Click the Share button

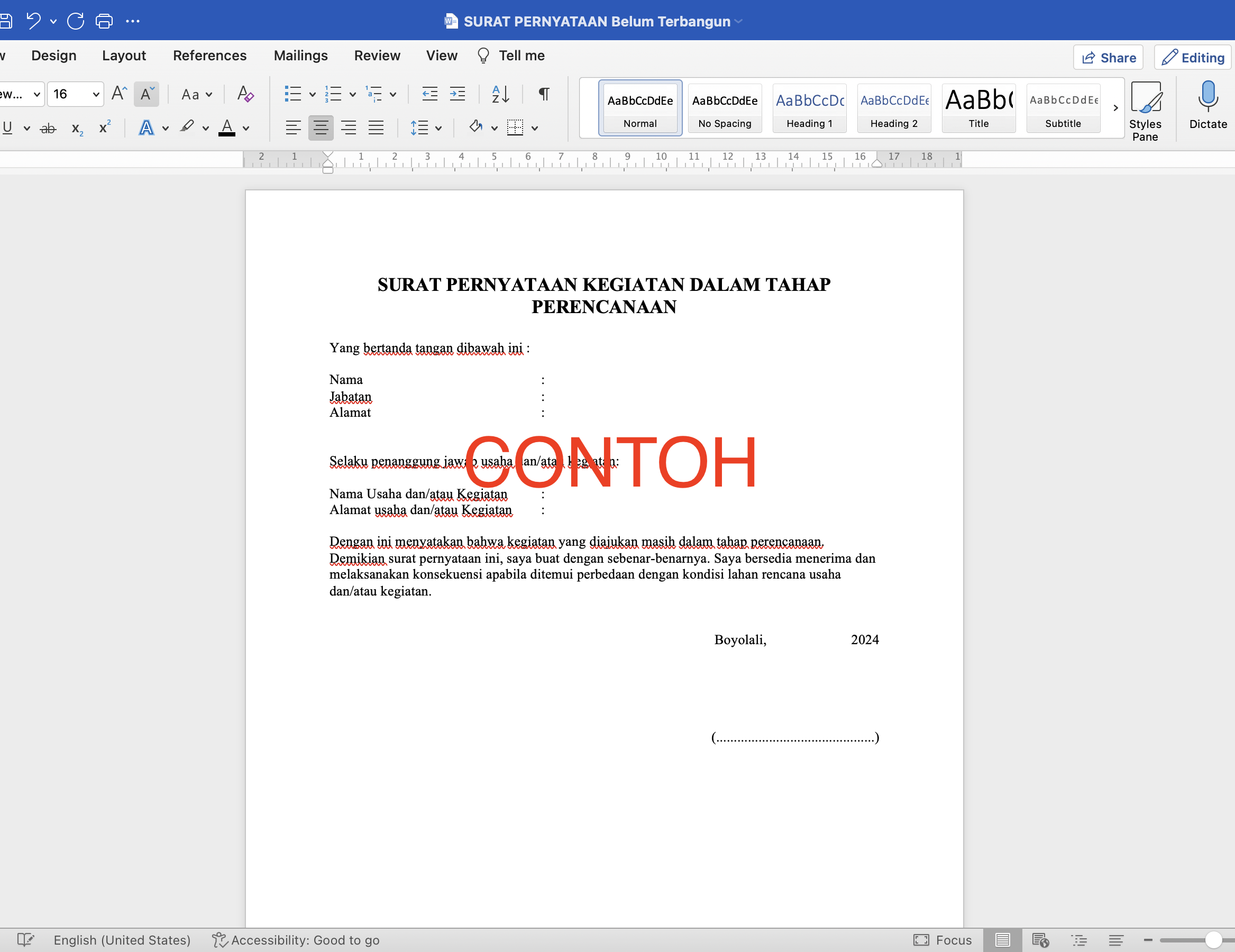[x=1109, y=57]
